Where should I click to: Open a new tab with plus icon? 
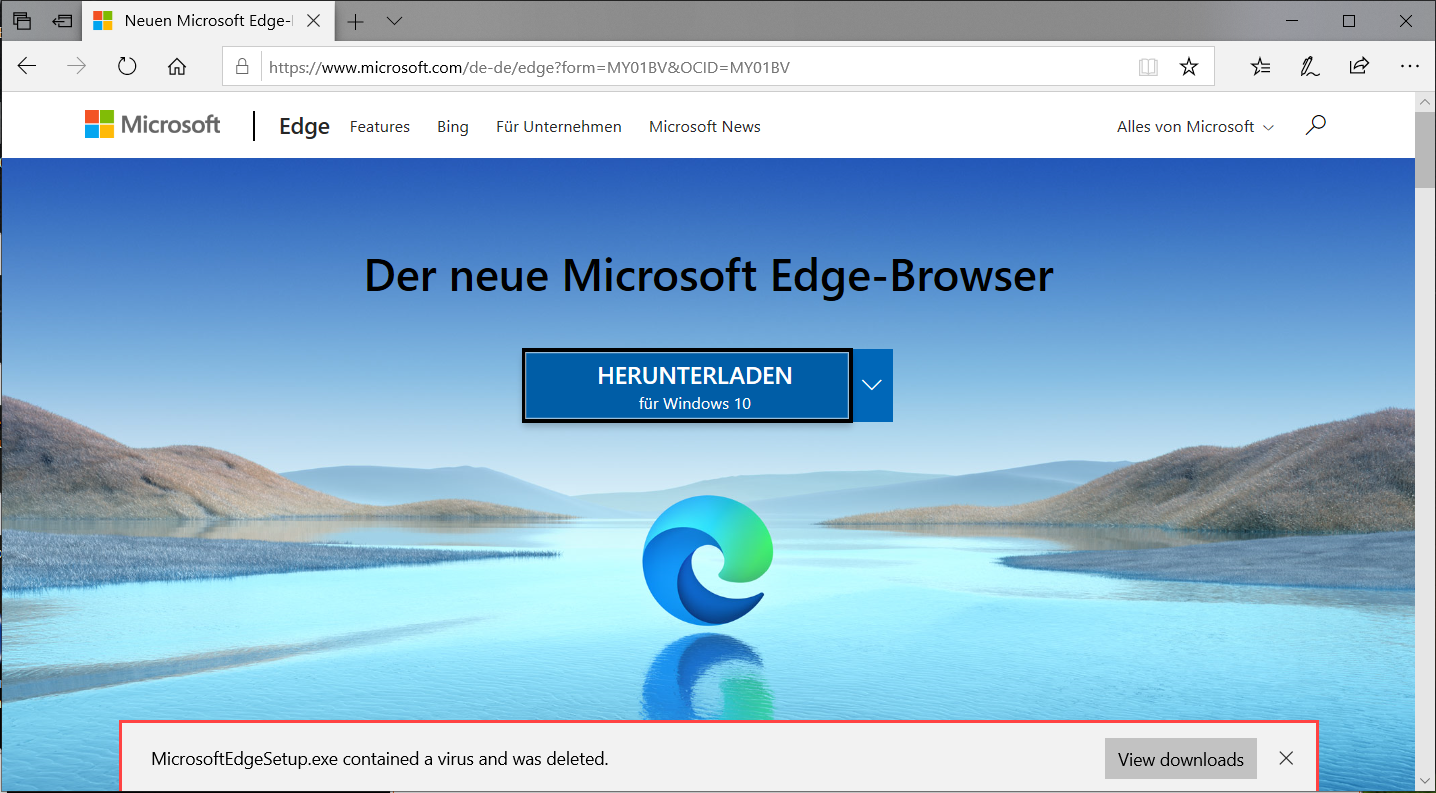355,21
